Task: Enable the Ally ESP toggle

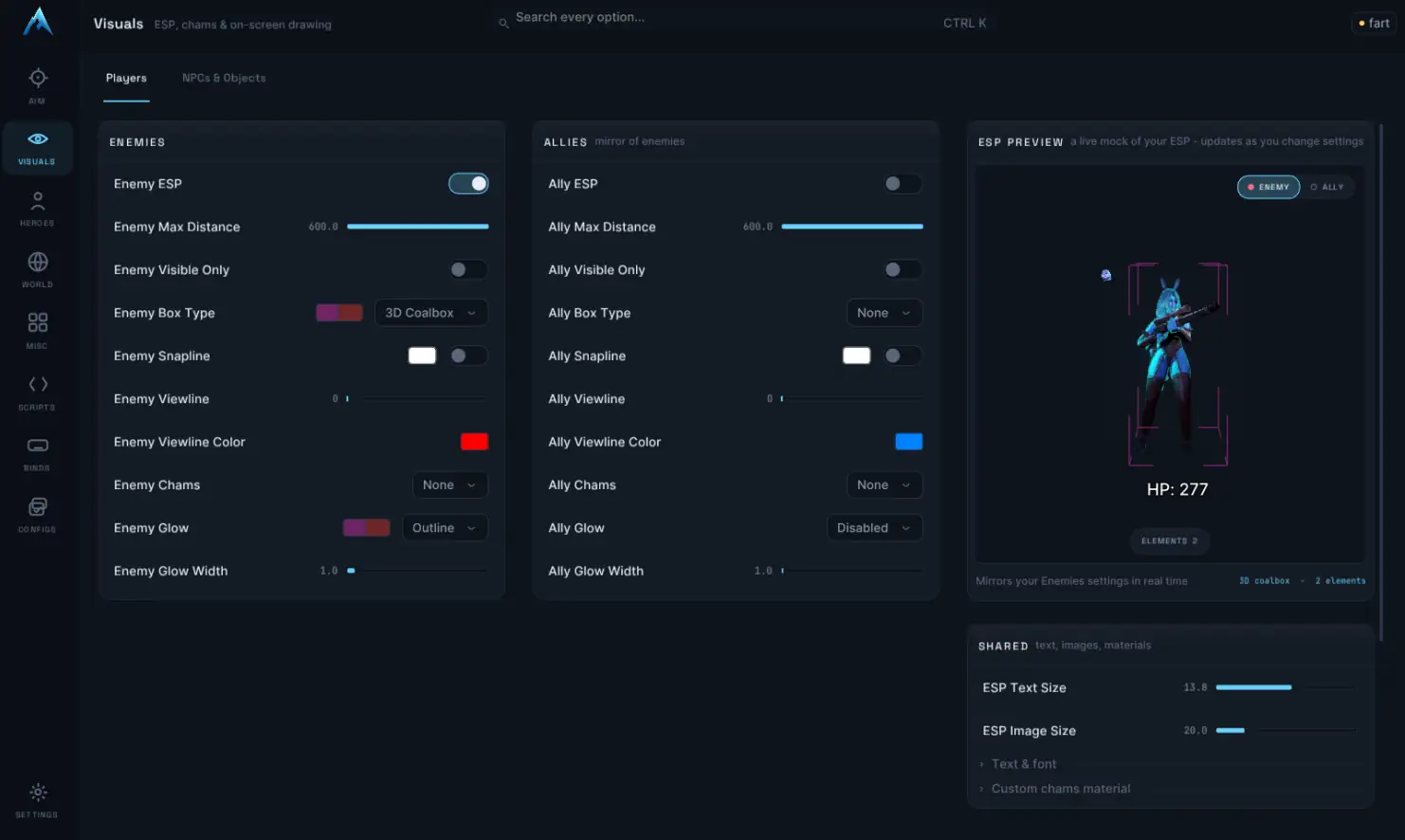Action: pyautogui.click(x=902, y=184)
